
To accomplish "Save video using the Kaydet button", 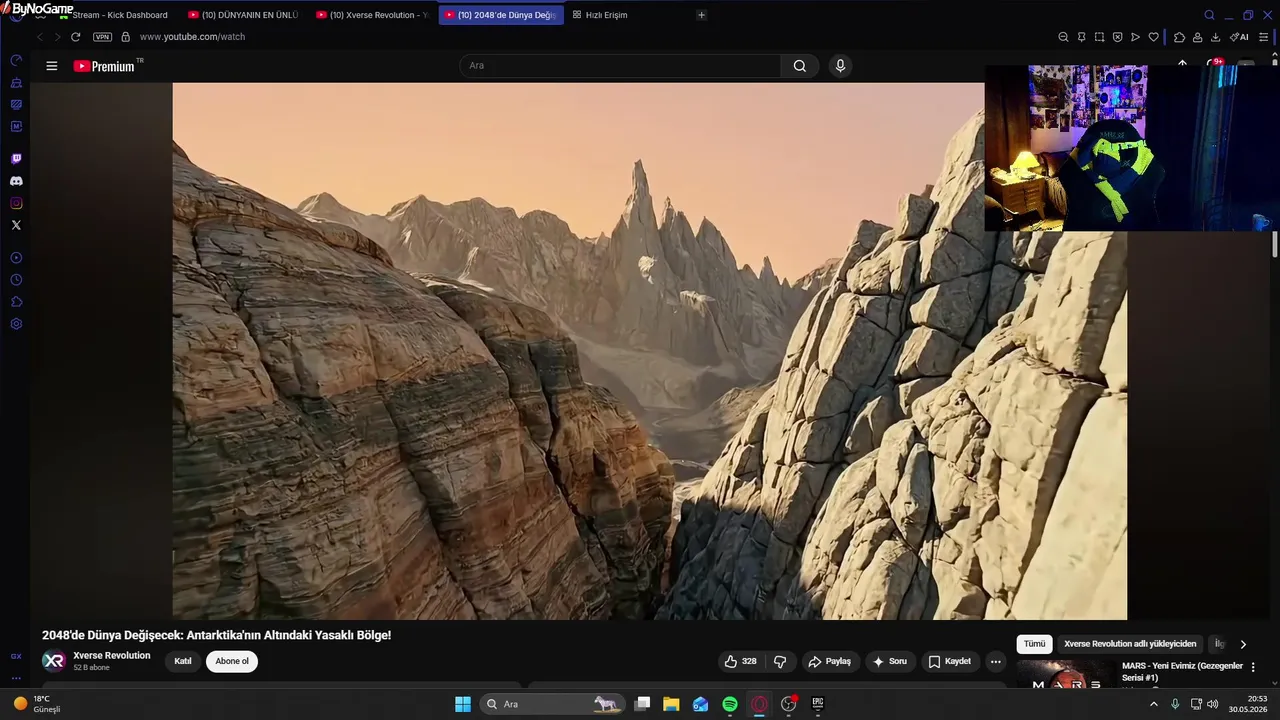I will coord(949,661).
